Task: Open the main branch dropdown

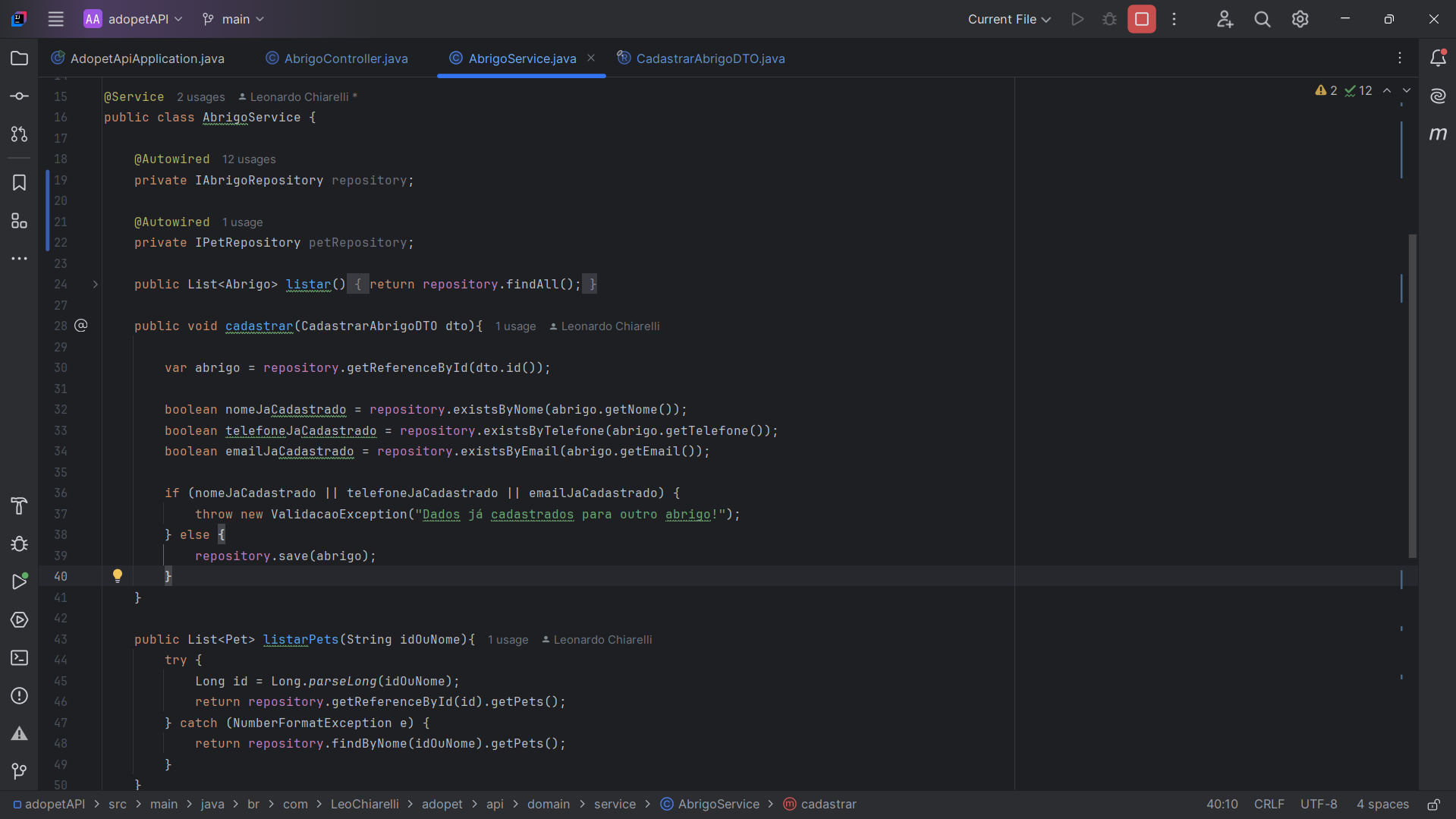Action: coord(234,19)
